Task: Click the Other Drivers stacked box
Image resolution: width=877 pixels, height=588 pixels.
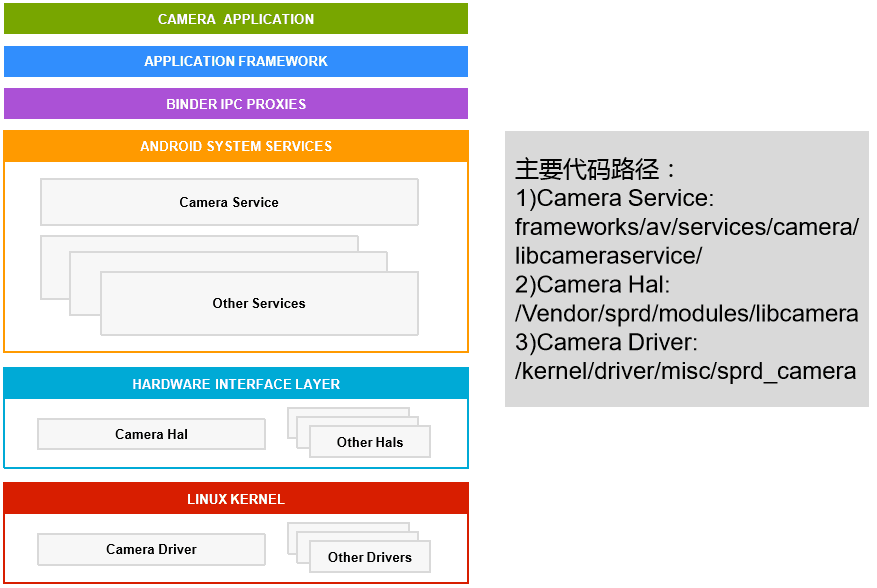Action: pos(372,557)
